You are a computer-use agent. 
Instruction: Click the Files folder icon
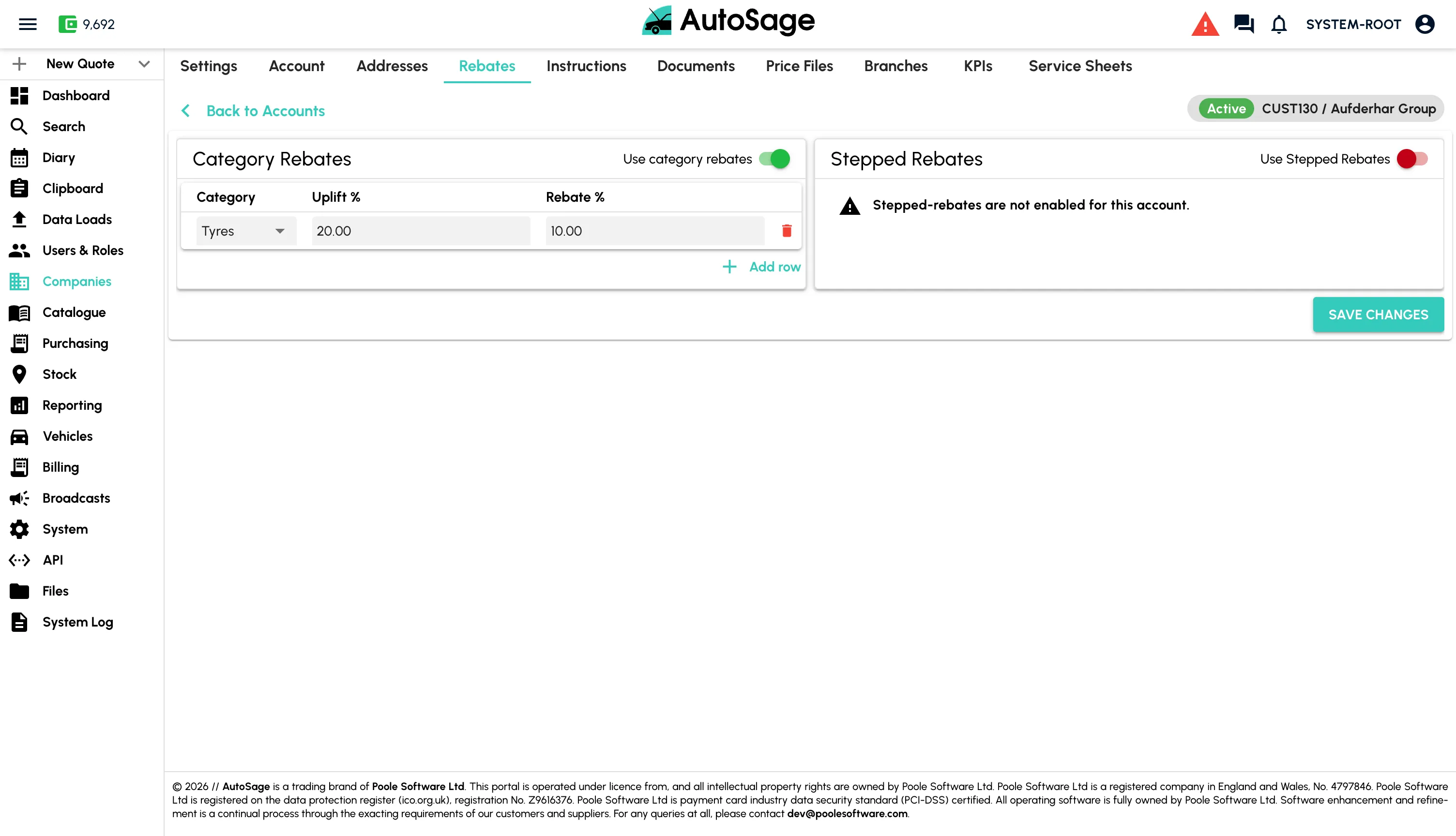pos(19,591)
